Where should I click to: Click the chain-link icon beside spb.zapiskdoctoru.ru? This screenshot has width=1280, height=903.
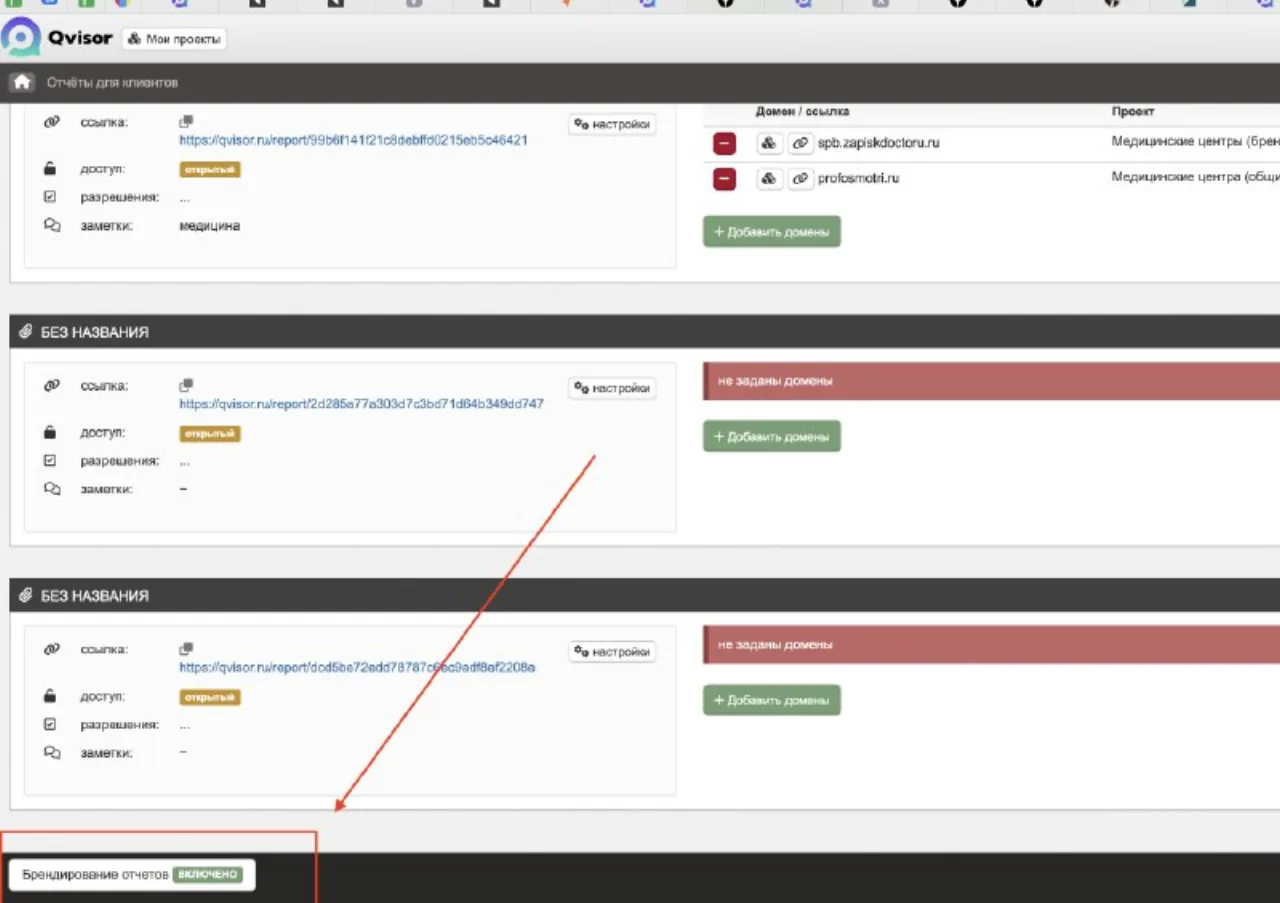pyautogui.click(x=799, y=144)
